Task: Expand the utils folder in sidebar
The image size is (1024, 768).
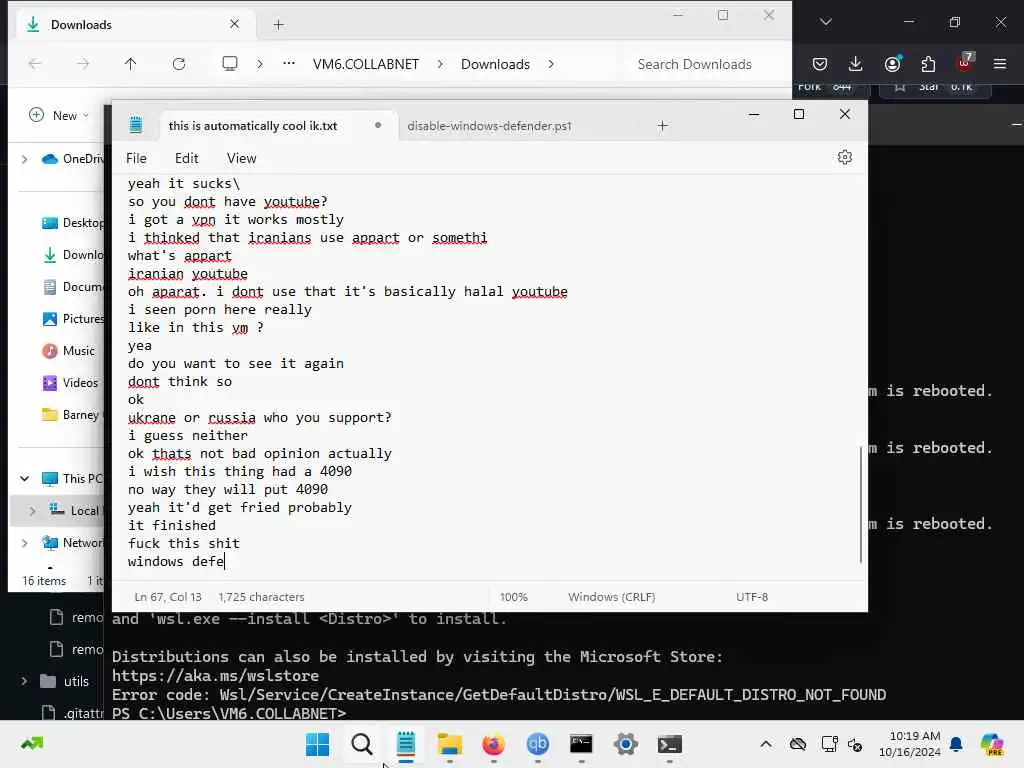Action: [x=25, y=681]
